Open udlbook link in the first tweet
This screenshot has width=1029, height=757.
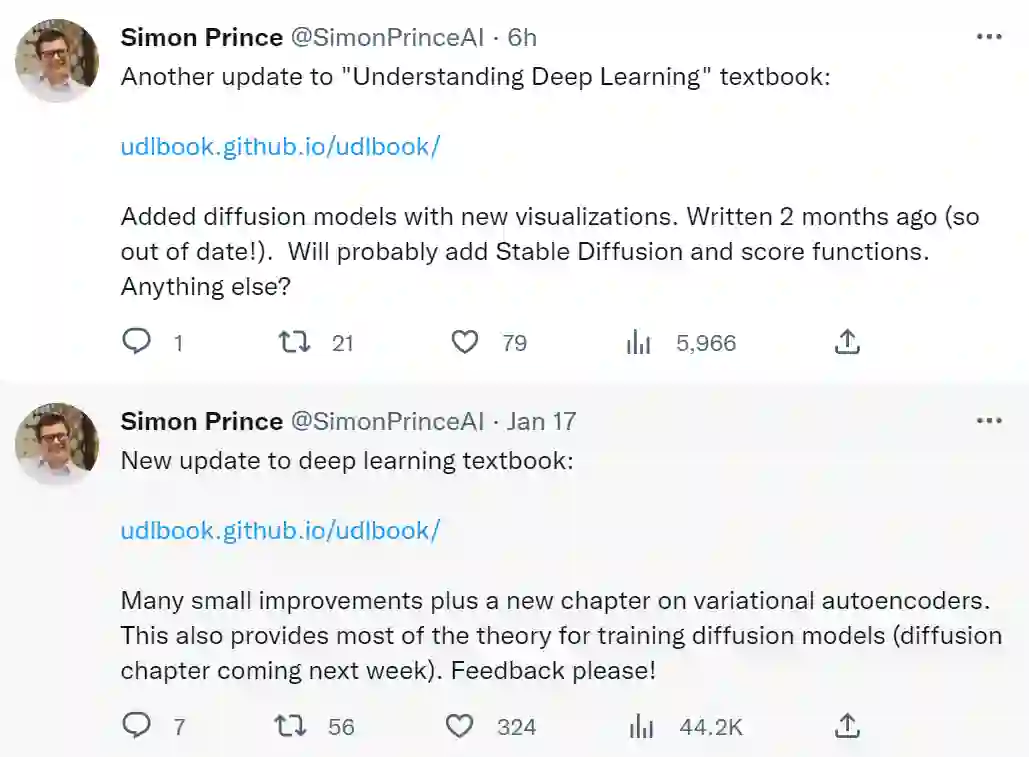(x=280, y=146)
